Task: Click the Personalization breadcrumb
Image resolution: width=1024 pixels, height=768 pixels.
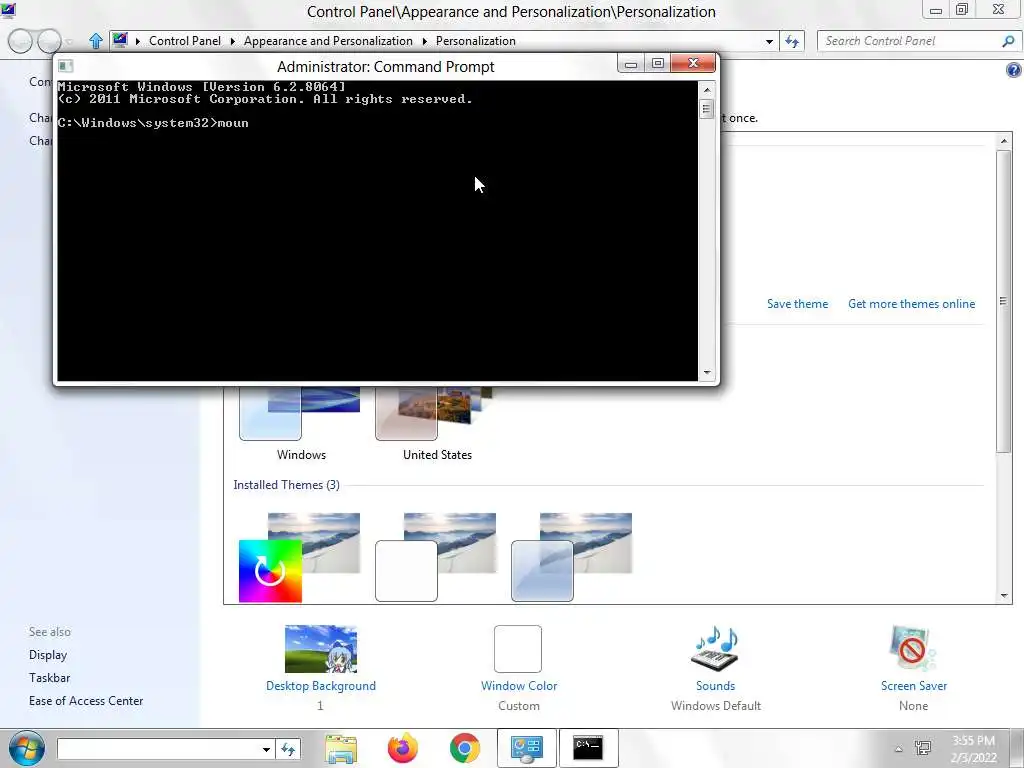Action: pos(475,40)
